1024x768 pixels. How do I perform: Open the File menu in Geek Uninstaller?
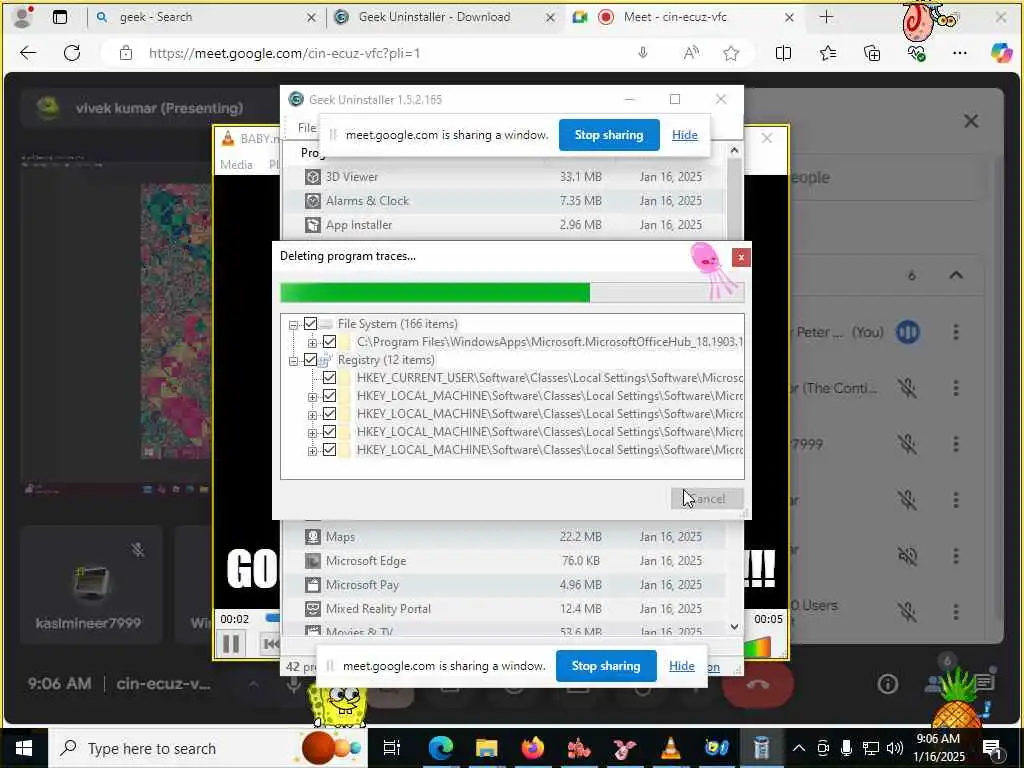306,128
